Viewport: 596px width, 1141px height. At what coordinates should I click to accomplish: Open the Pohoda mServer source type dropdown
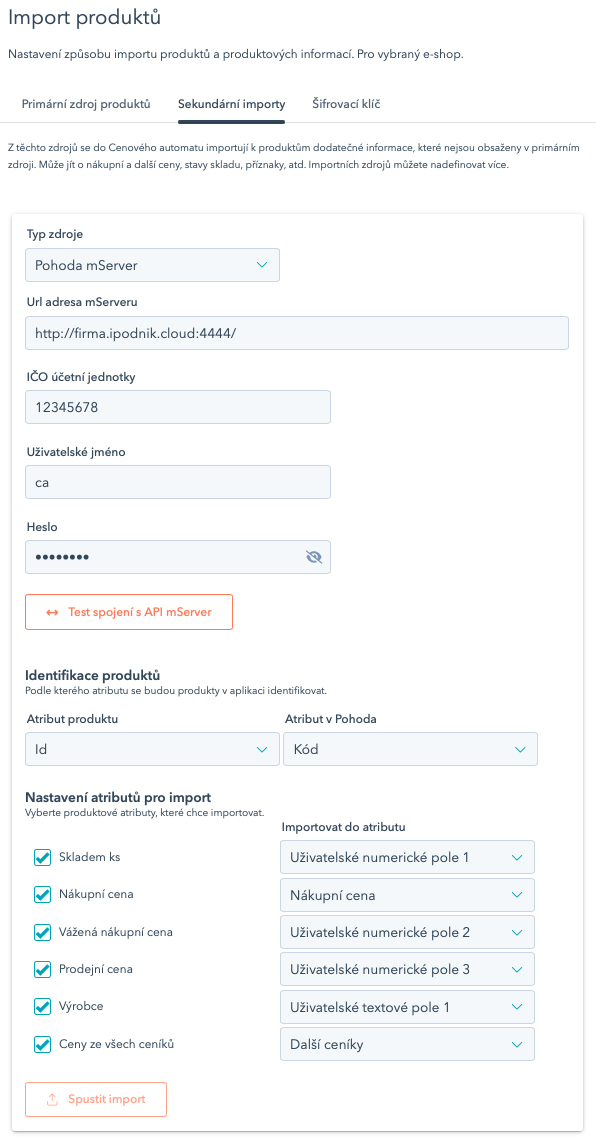pos(152,265)
